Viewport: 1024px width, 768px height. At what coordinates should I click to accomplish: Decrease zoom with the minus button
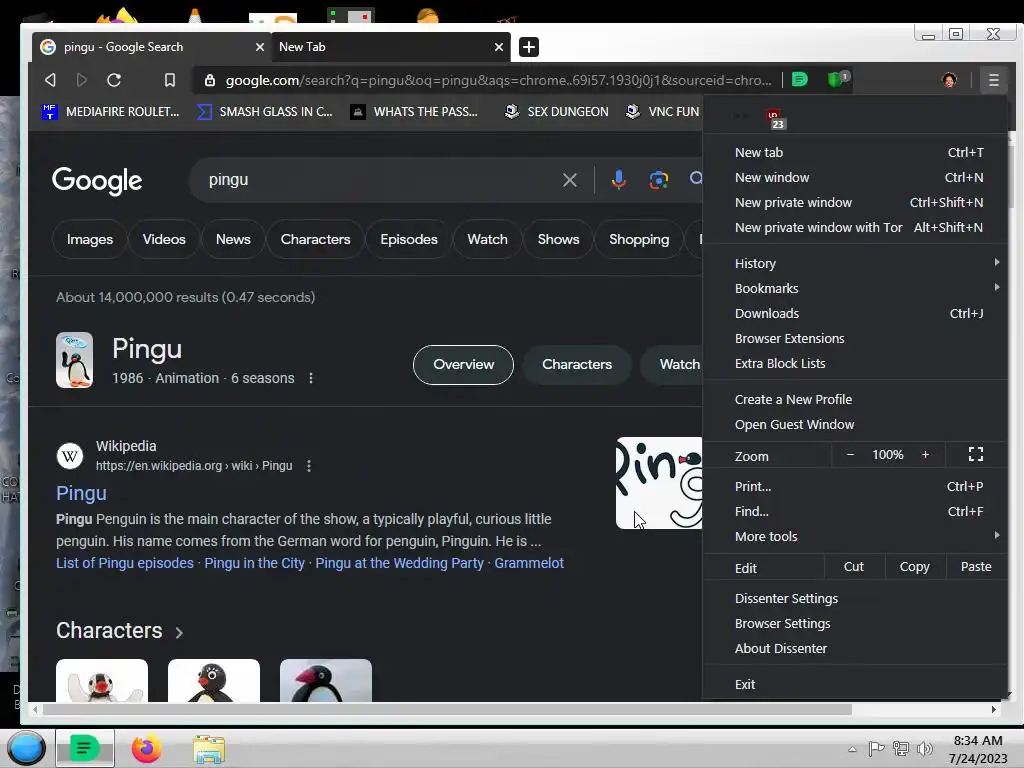pyautogui.click(x=850, y=455)
